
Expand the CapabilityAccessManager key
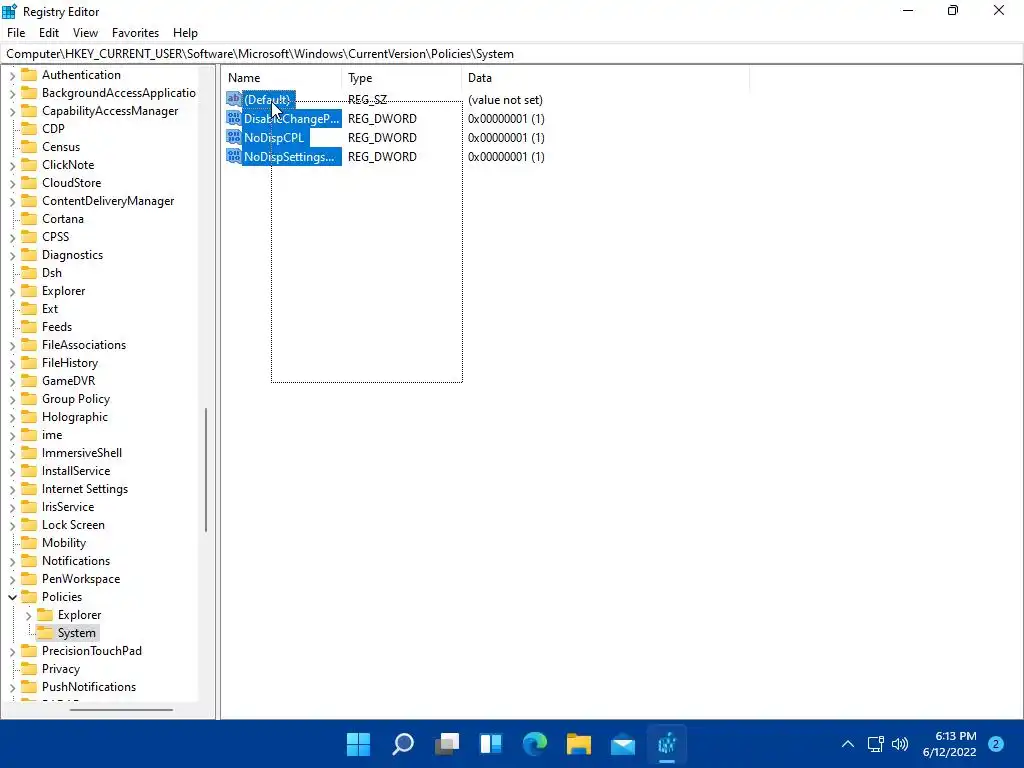pos(12,111)
